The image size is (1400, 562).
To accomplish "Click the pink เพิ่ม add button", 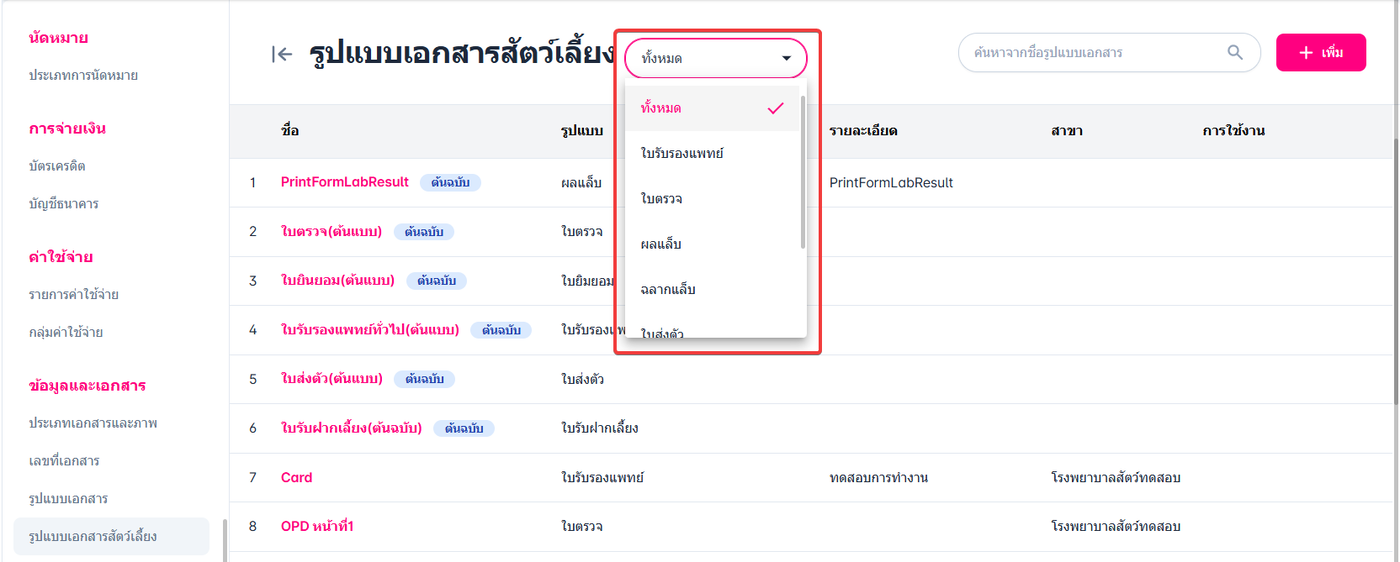I will [x=1320, y=53].
